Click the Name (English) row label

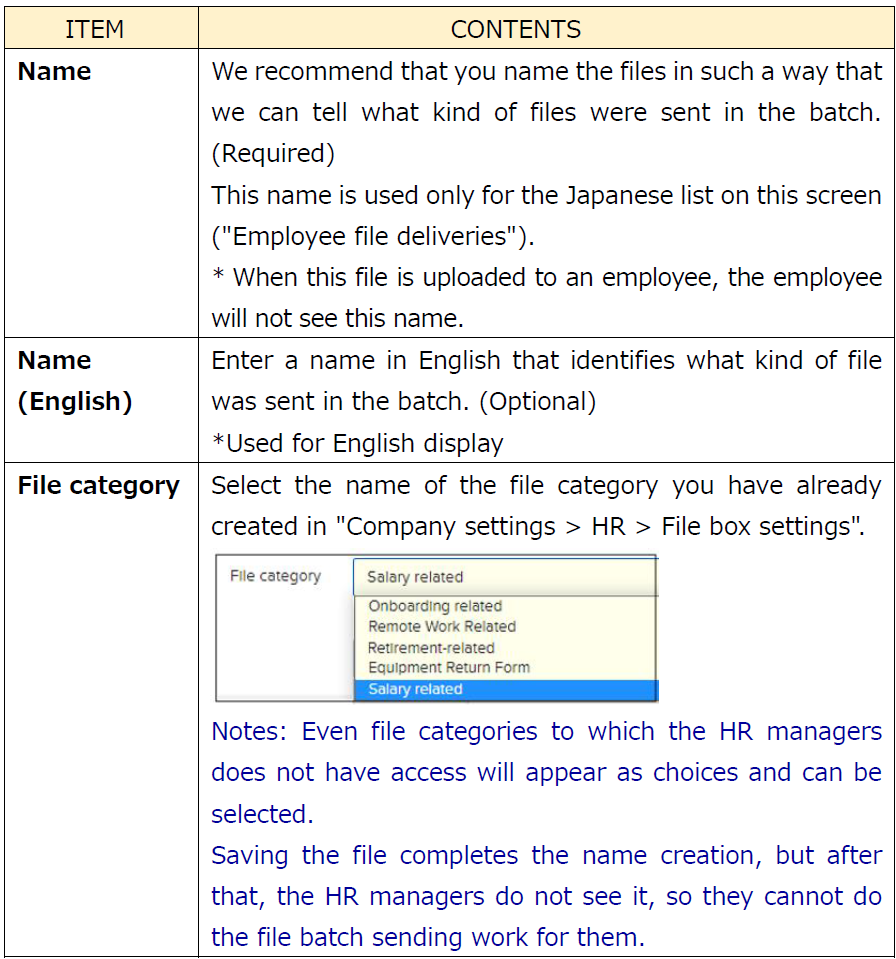coord(74,381)
